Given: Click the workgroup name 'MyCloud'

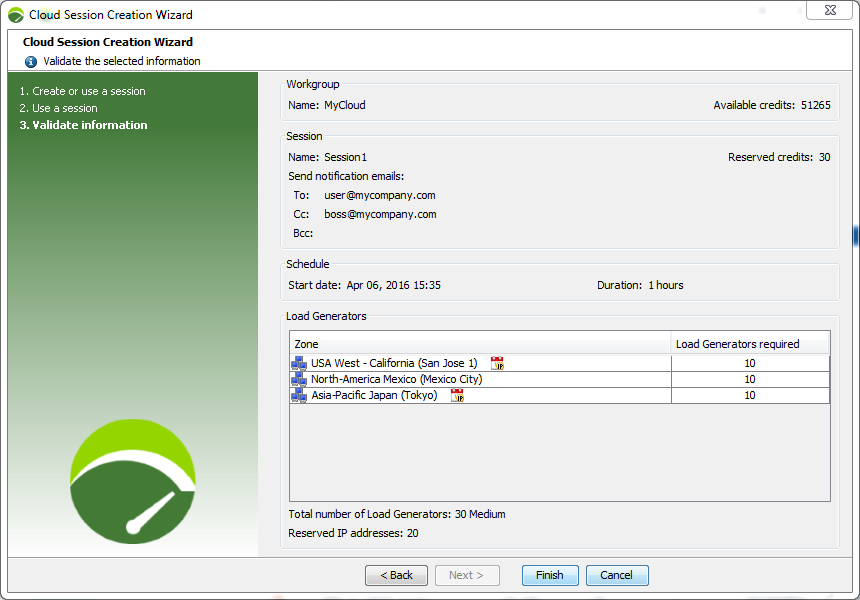Looking at the screenshot, I should [x=344, y=105].
